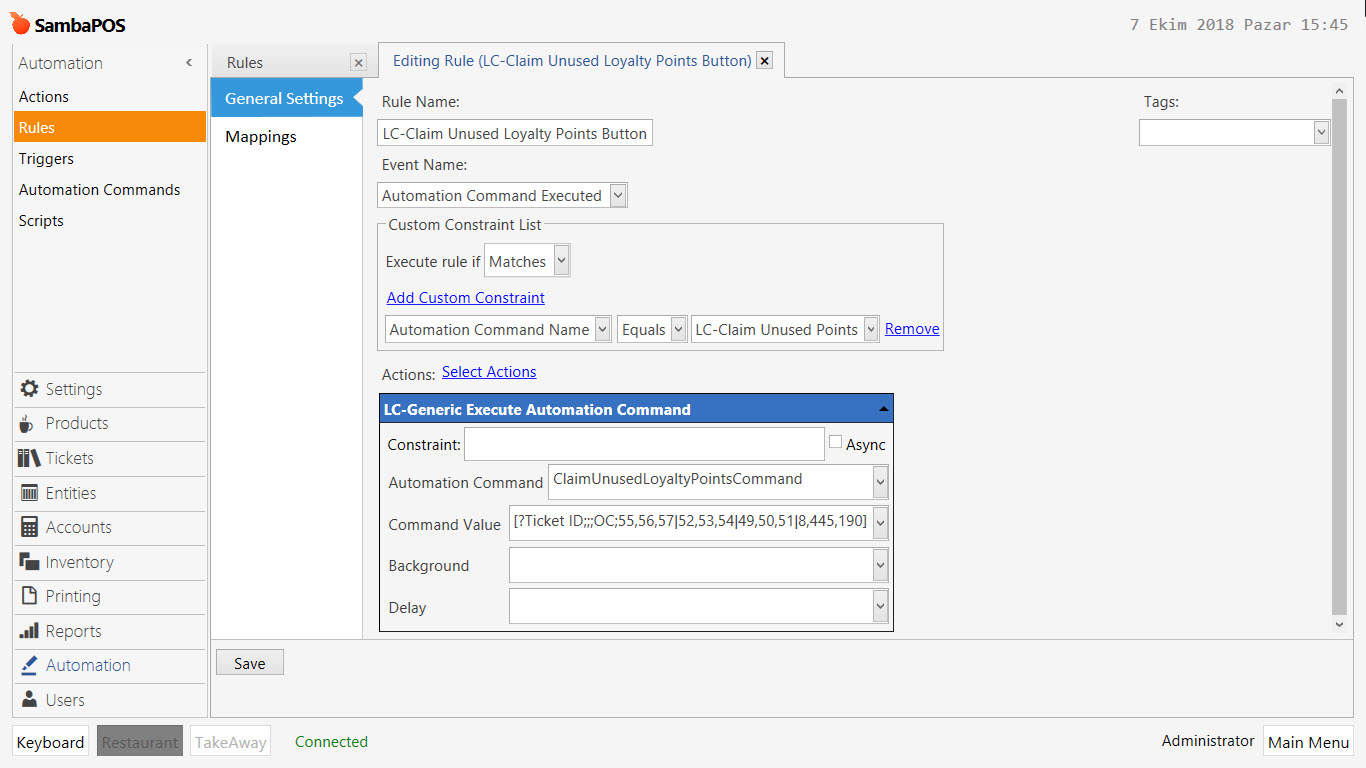Click the Restaurant button

coord(140,742)
